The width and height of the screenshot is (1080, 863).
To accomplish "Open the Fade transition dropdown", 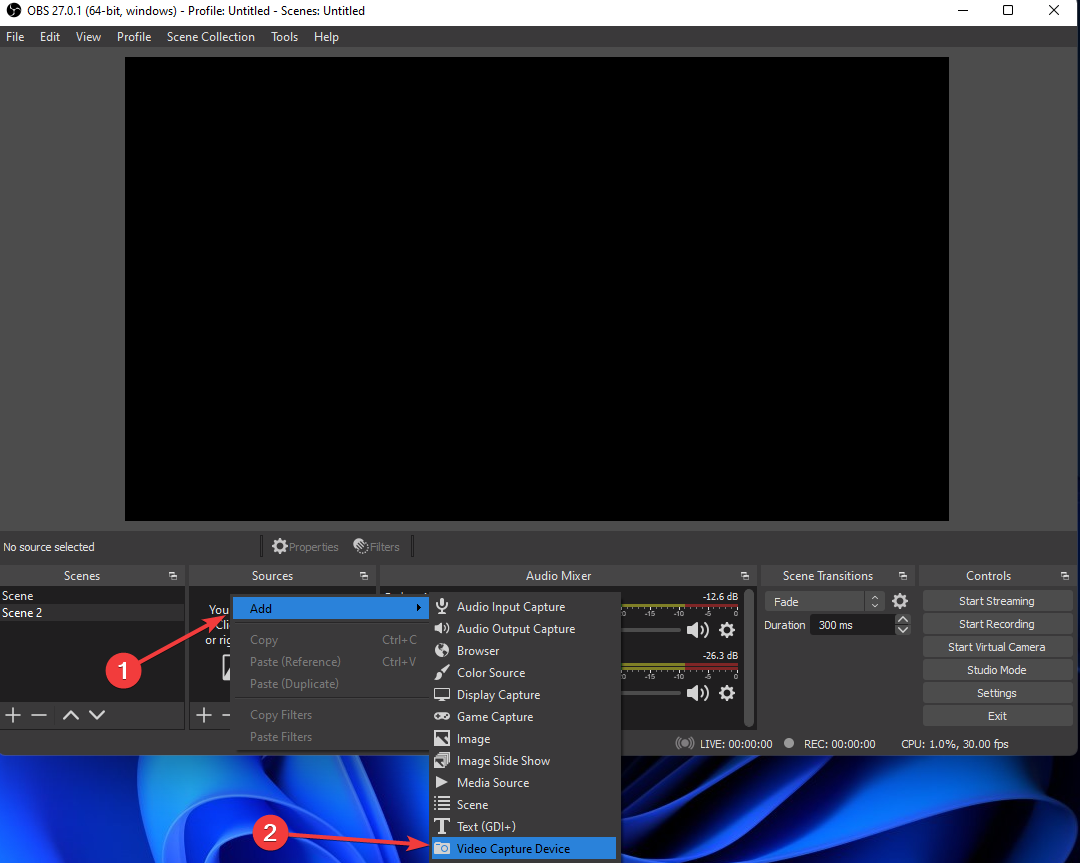I will coord(824,601).
